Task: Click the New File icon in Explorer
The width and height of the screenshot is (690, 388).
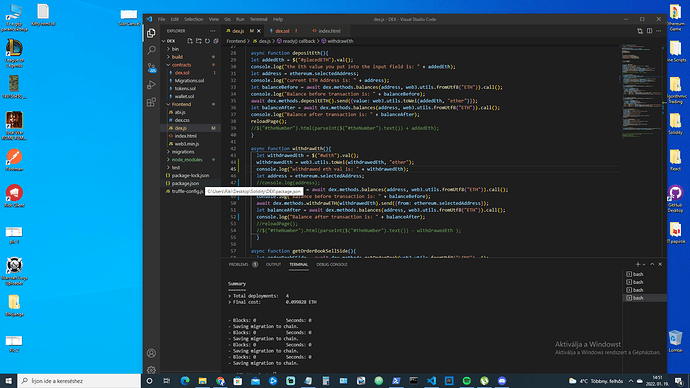Action: pyautogui.click(x=190, y=41)
